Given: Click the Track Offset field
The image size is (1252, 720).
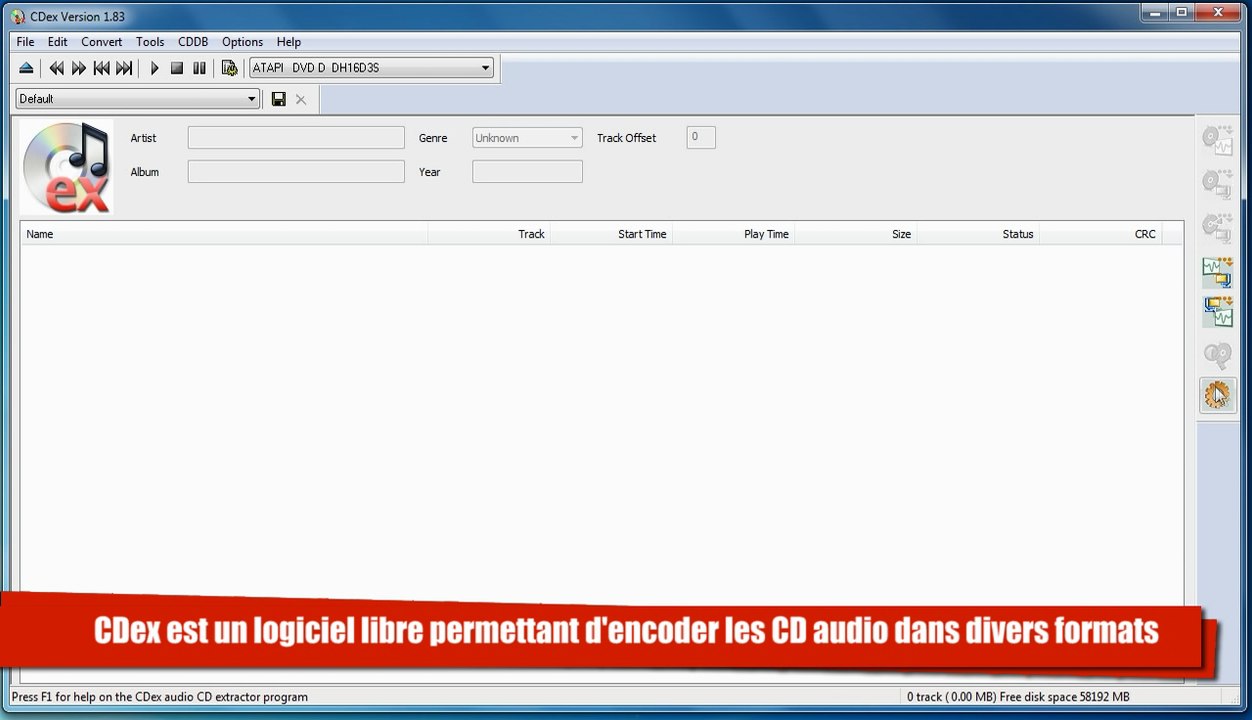Looking at the screenshot, I should point(701,137).
